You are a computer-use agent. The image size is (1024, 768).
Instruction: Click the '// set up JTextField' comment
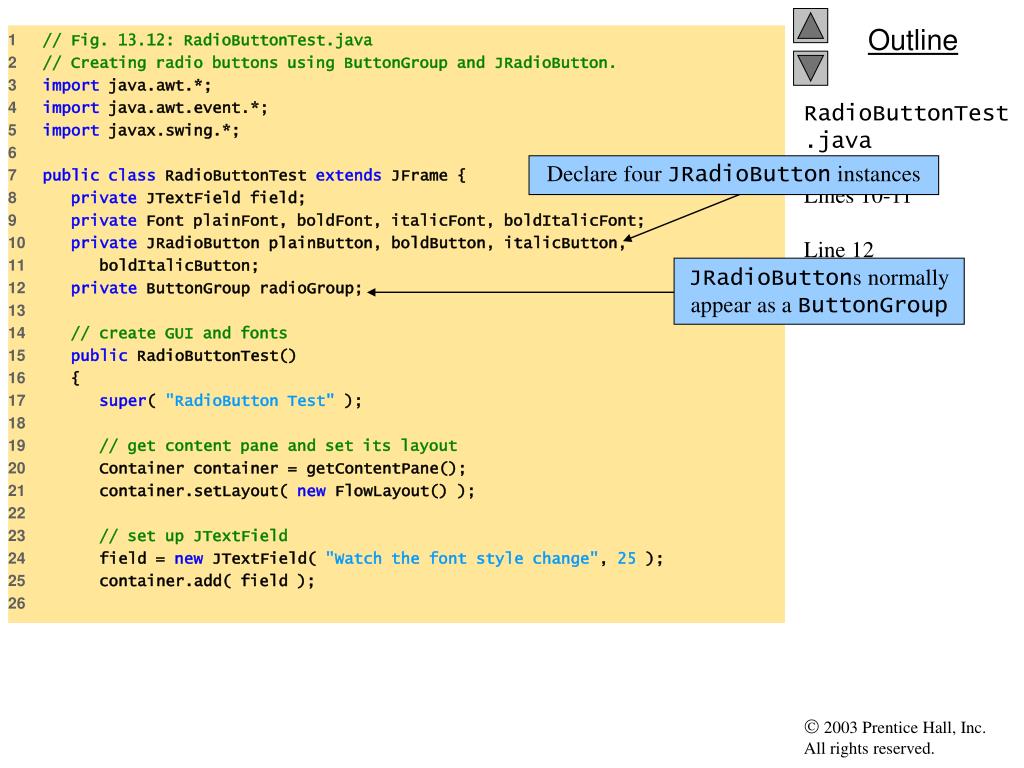point(193,536)
